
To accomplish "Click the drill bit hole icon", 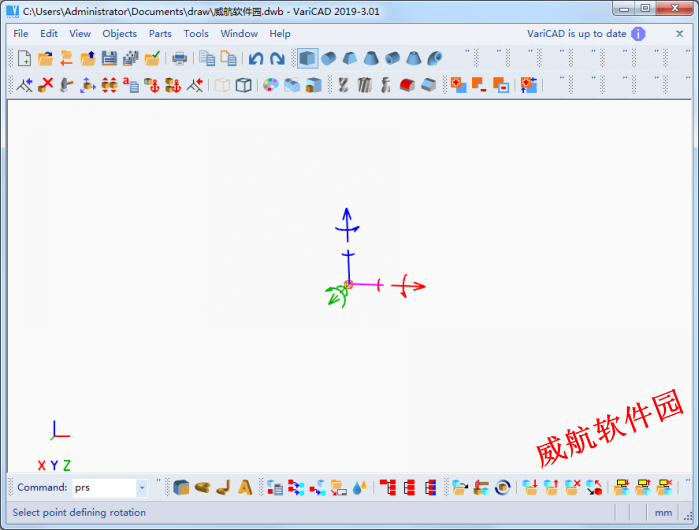I will click(343, 84).
